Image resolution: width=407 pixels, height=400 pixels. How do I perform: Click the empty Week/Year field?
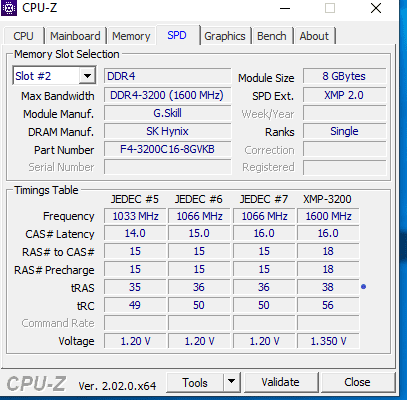pyautogui.click(x=344, y=113)
